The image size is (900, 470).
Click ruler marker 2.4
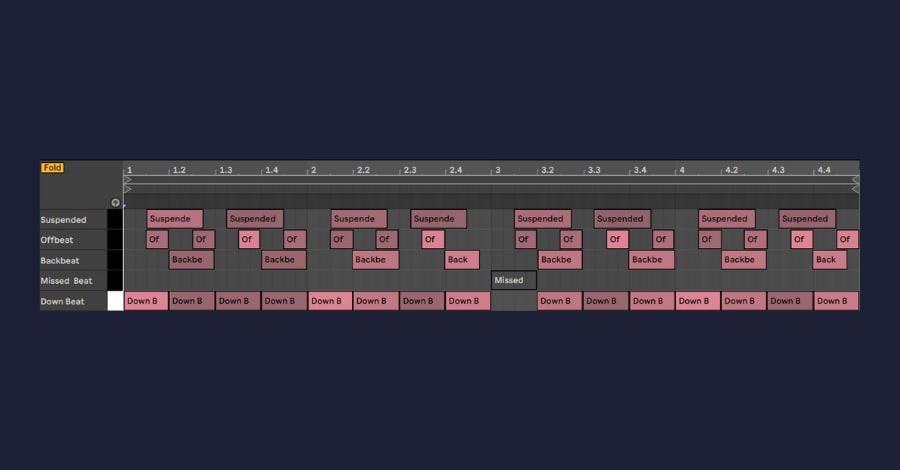pyautogui.click(x=456, y=170)
